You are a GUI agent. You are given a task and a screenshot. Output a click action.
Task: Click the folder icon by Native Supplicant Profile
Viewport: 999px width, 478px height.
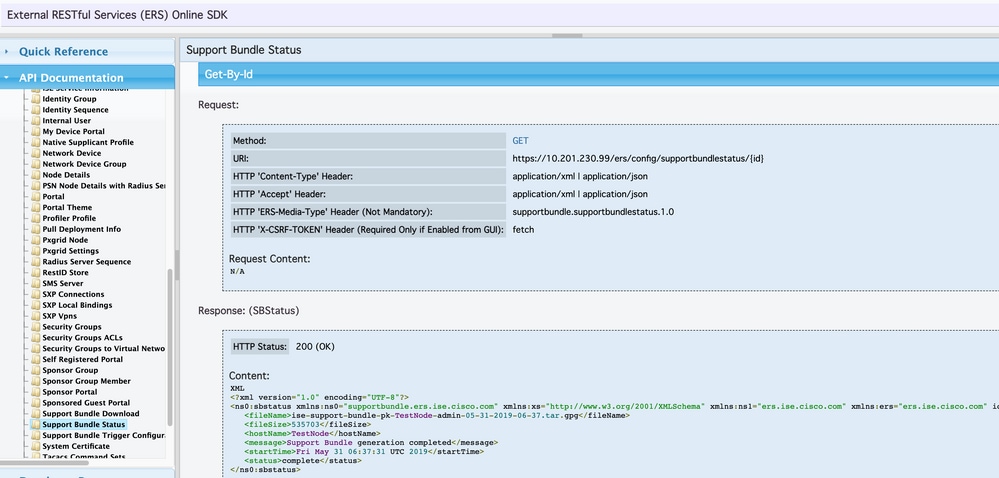(x=36, y=142)
